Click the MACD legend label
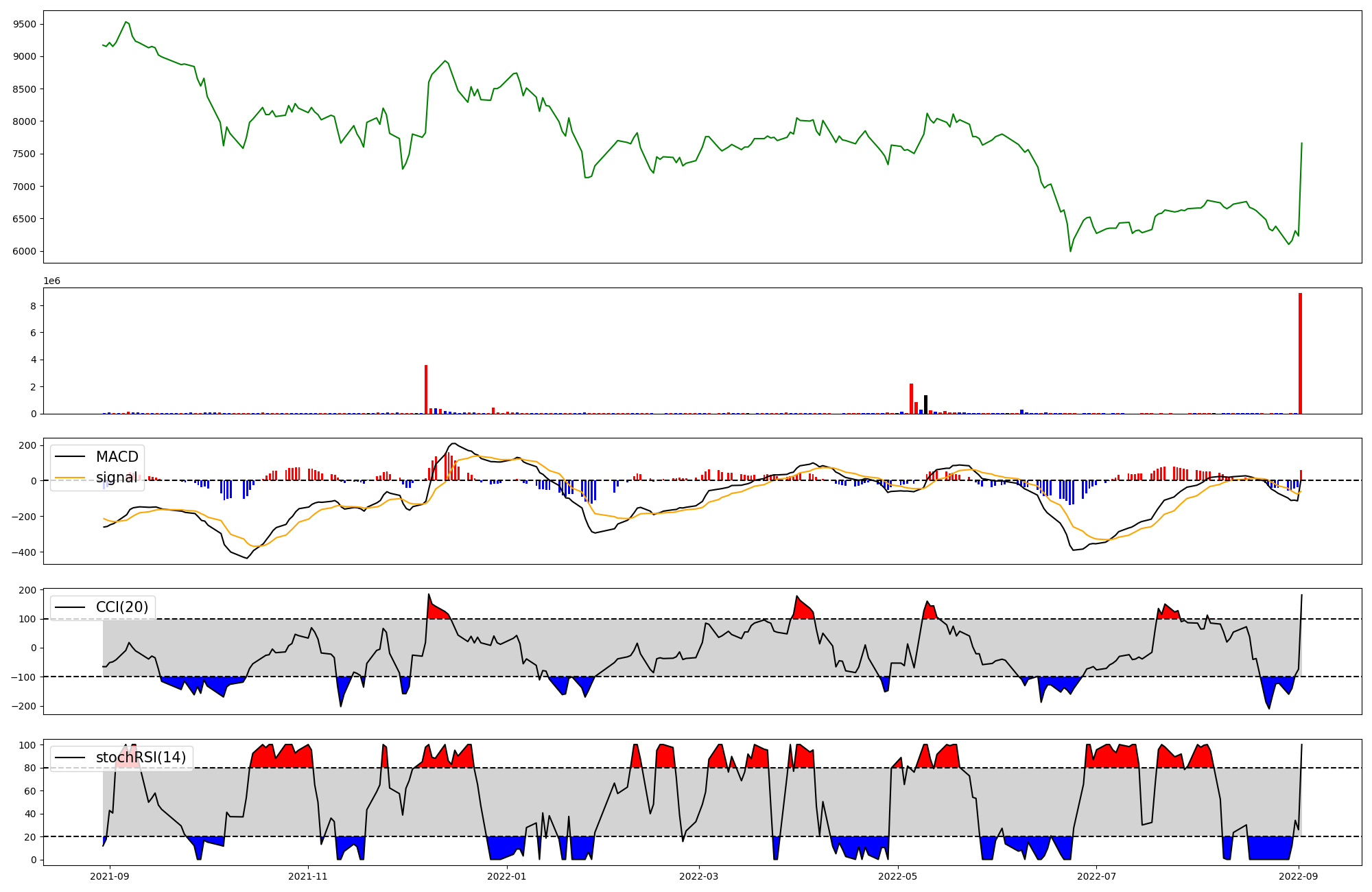This screenshot has height=892, width=1372. tap(117, 457)
